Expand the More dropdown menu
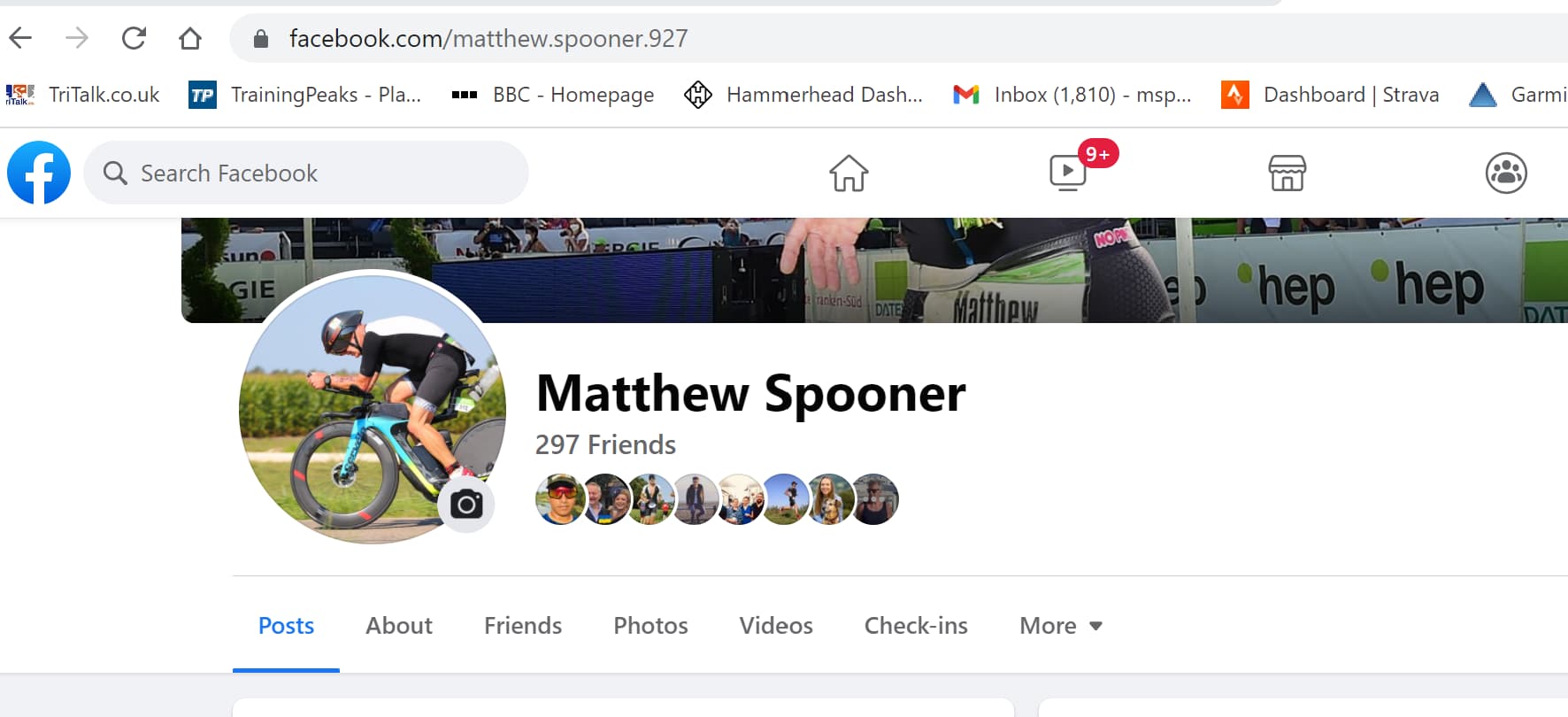This screenshot has width=1568, height=717. (1060, 626)
